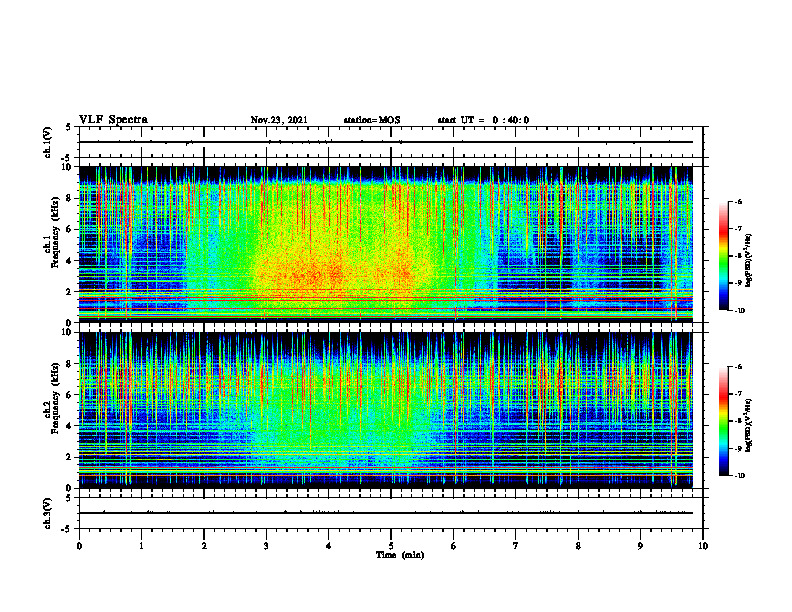The image size is (792, 612).
Task: Click the ch.1 spectrogram color scale bar
Action: (x=723, y=256)
